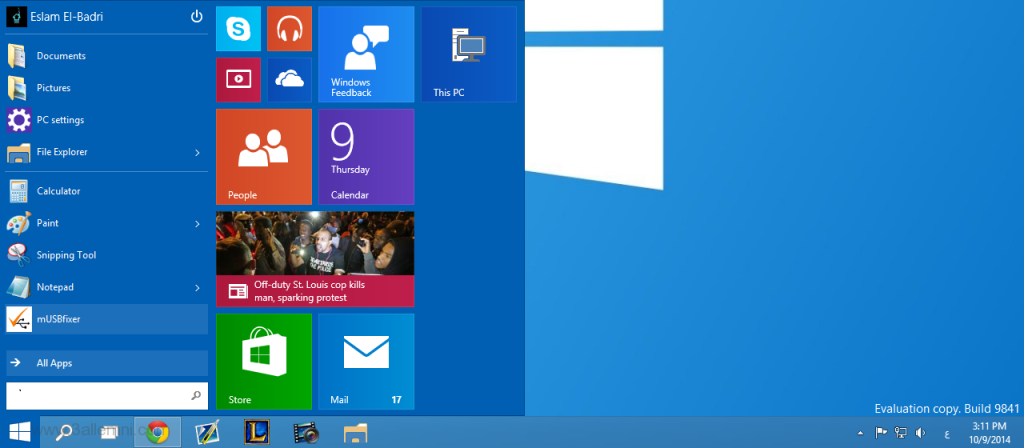Click the Eslam El-Badri user account
Screen dimensions: 1024x448
tap(55, 17)
